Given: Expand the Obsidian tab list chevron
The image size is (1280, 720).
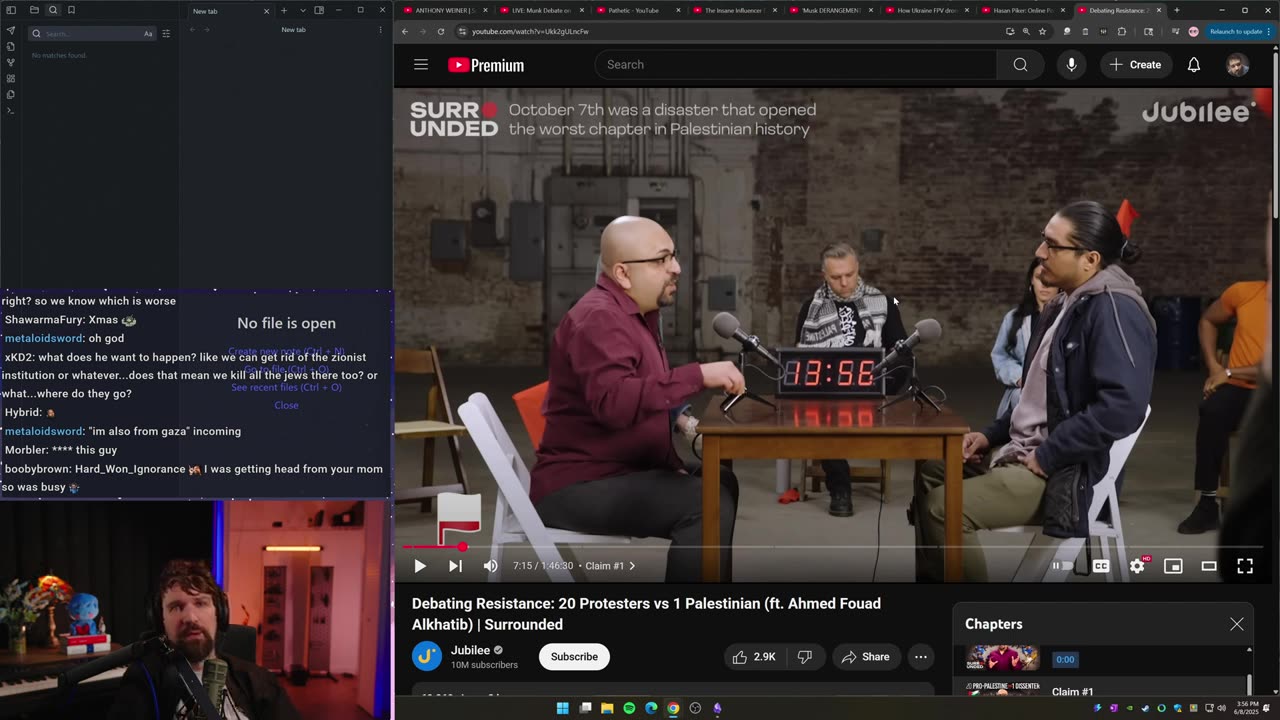Looking at the screenshot, I should 303,10.
